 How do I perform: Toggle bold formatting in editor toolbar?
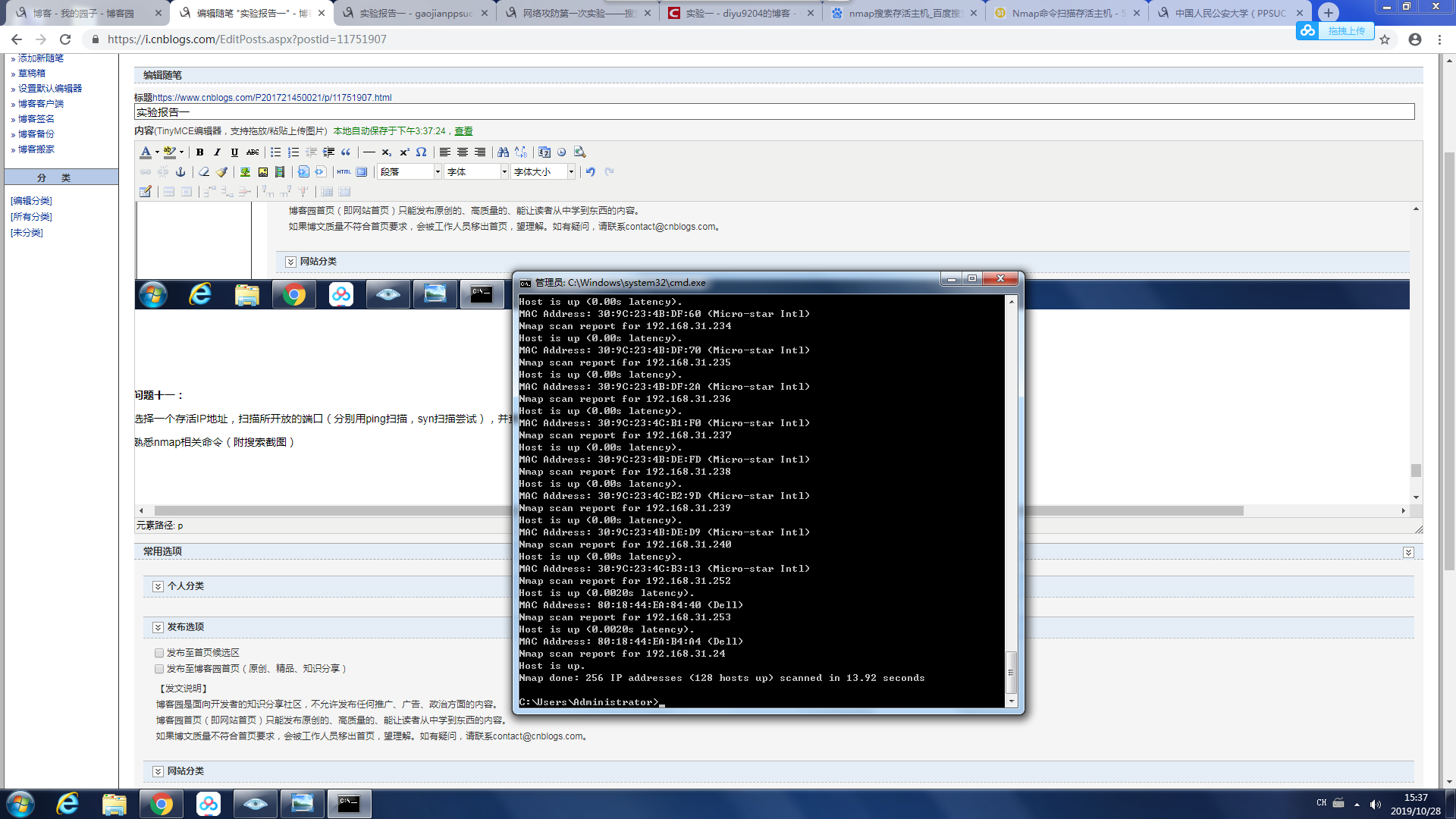(199, 152)
